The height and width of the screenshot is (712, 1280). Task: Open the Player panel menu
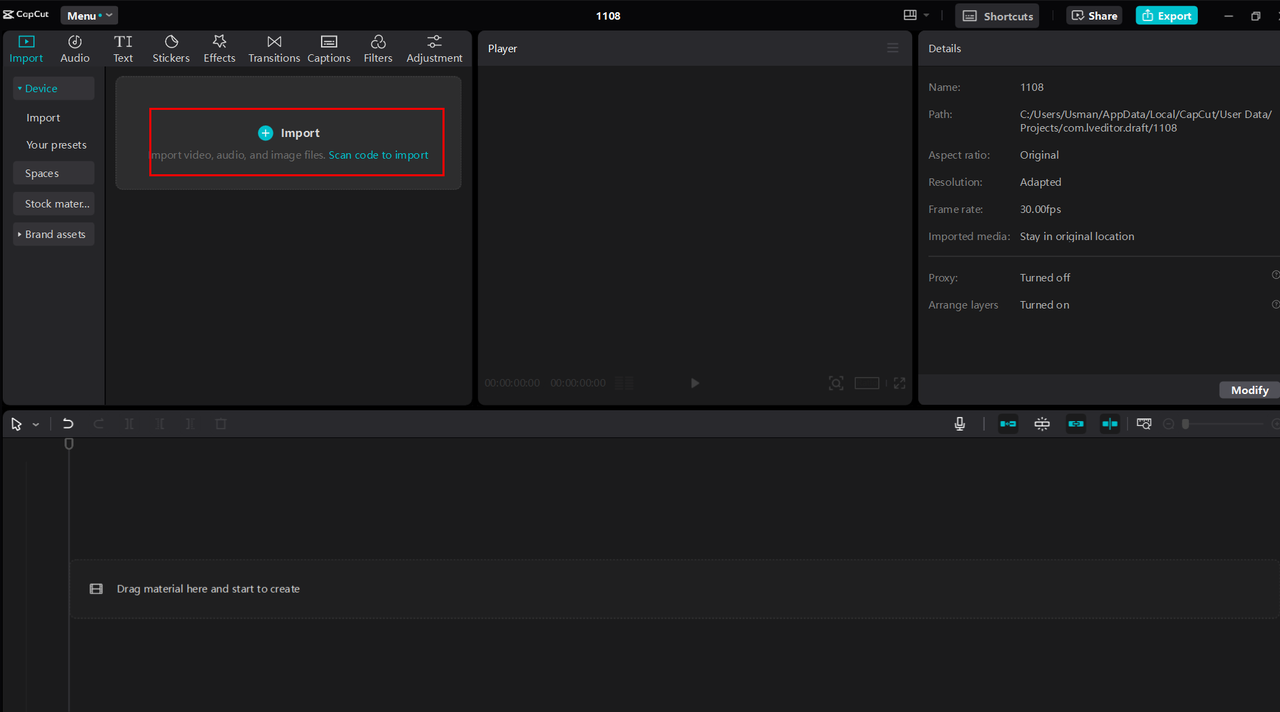893,48
